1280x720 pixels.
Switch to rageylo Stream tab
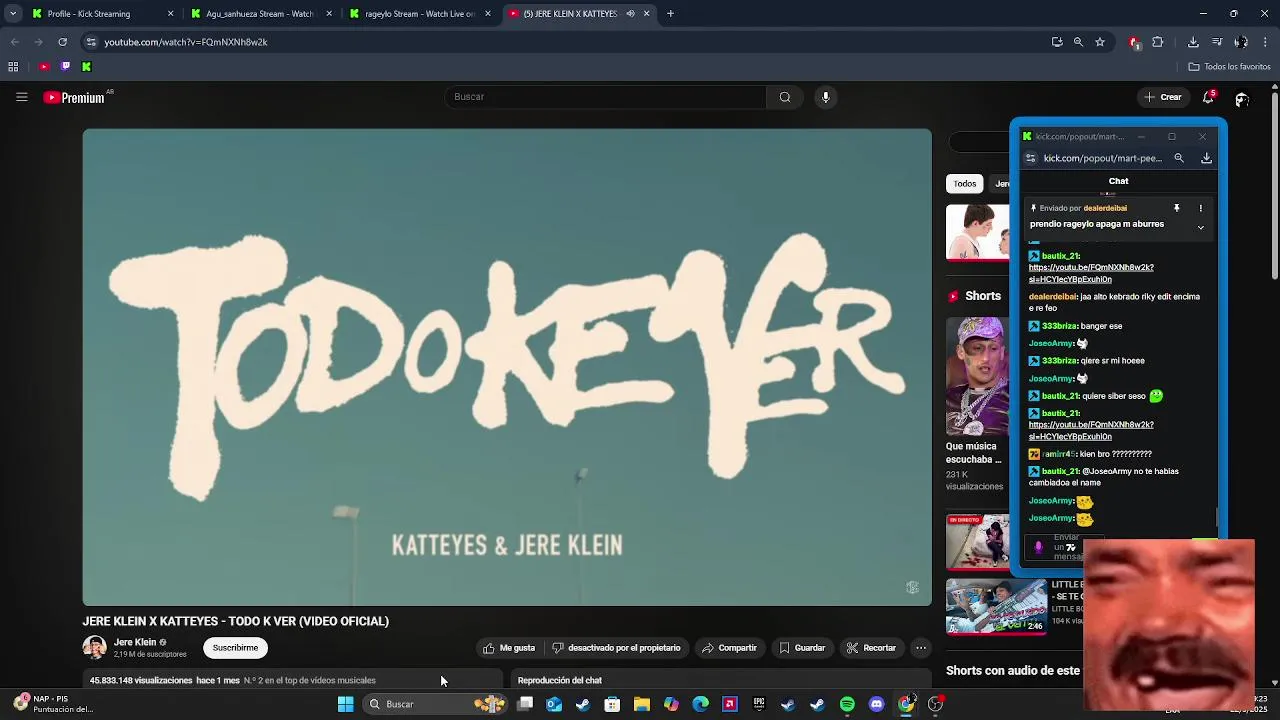(x=419, y=14)
